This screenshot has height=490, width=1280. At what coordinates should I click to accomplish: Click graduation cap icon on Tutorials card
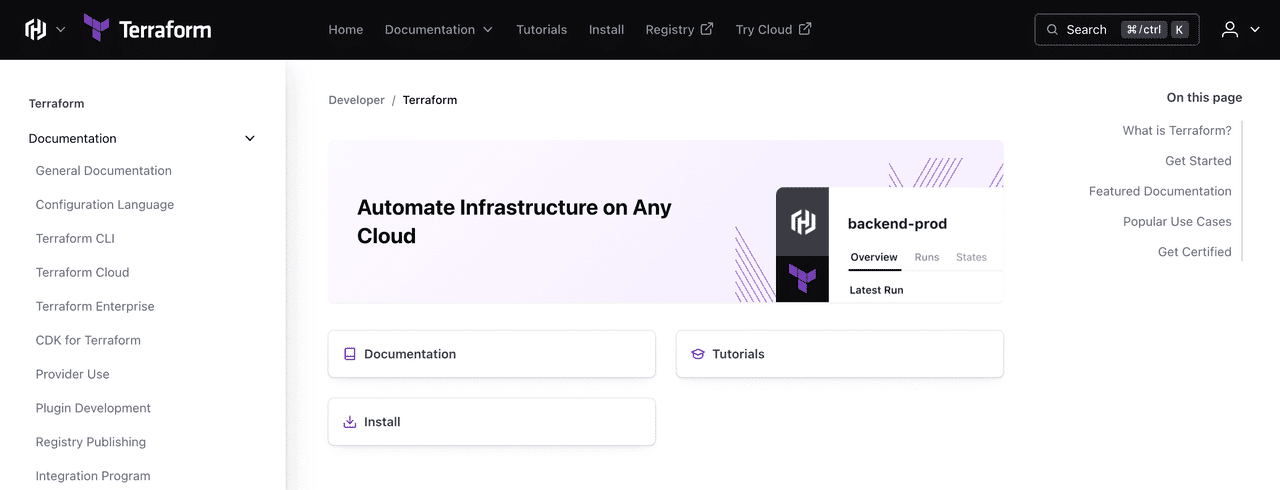698,354
